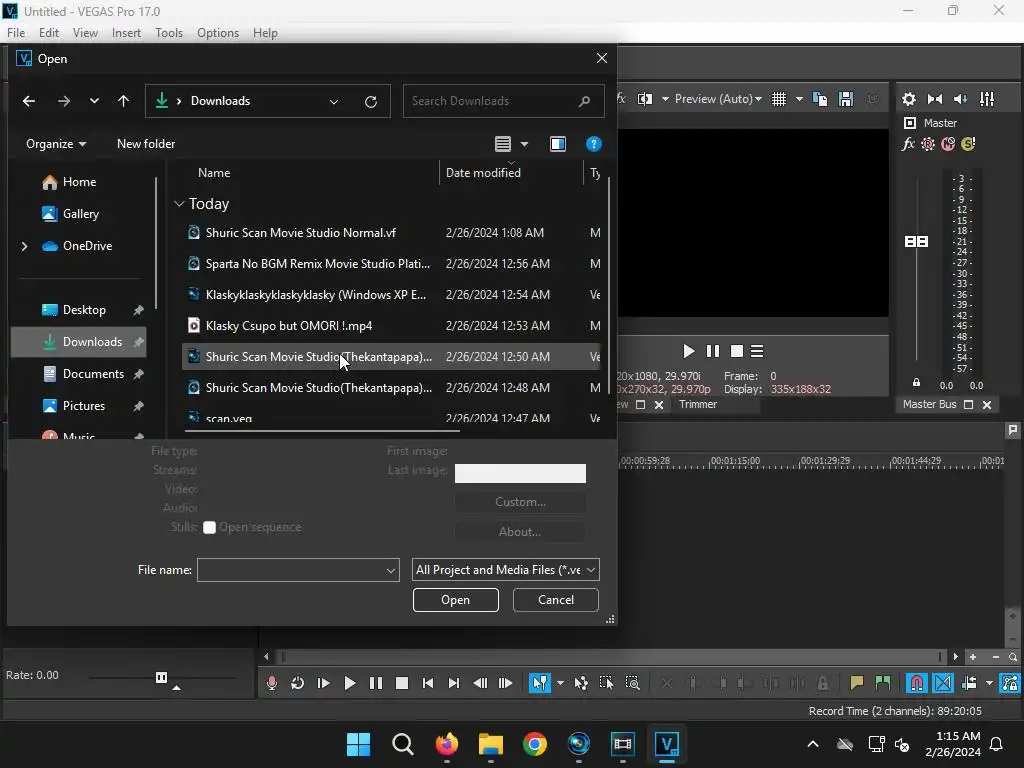Adjust the playback Rate slider handle

click(161, 677)
